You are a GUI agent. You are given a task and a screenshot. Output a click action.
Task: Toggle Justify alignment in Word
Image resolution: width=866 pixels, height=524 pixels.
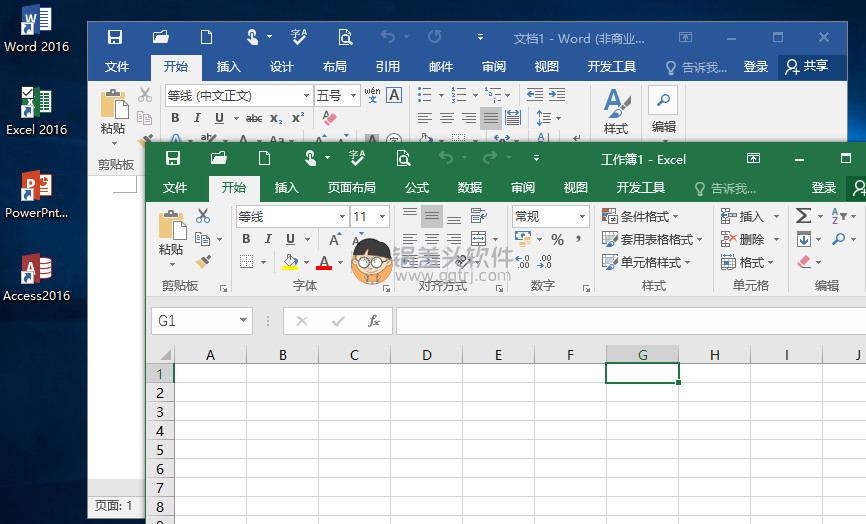(490, 118)
